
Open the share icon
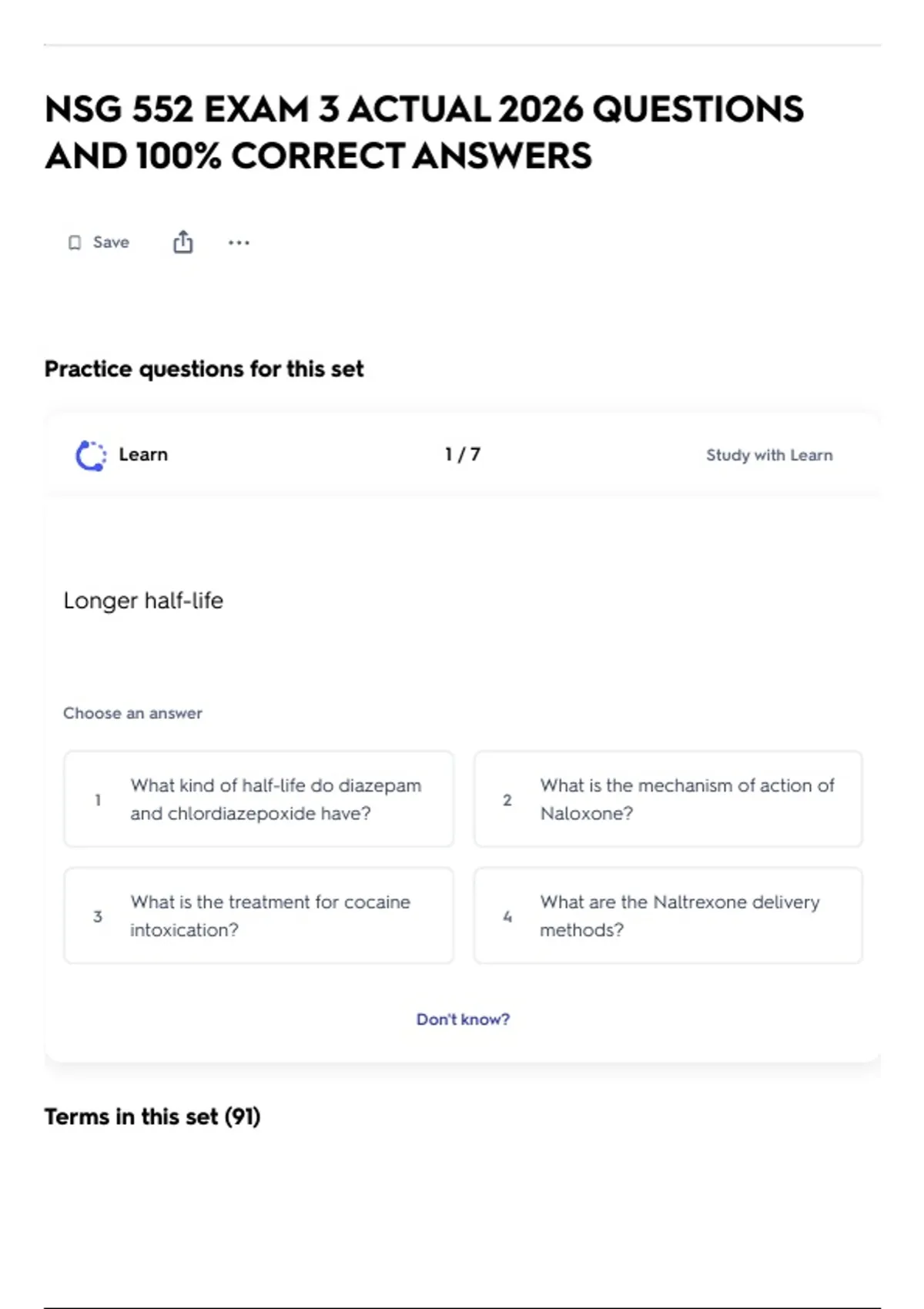coord(182,242)
